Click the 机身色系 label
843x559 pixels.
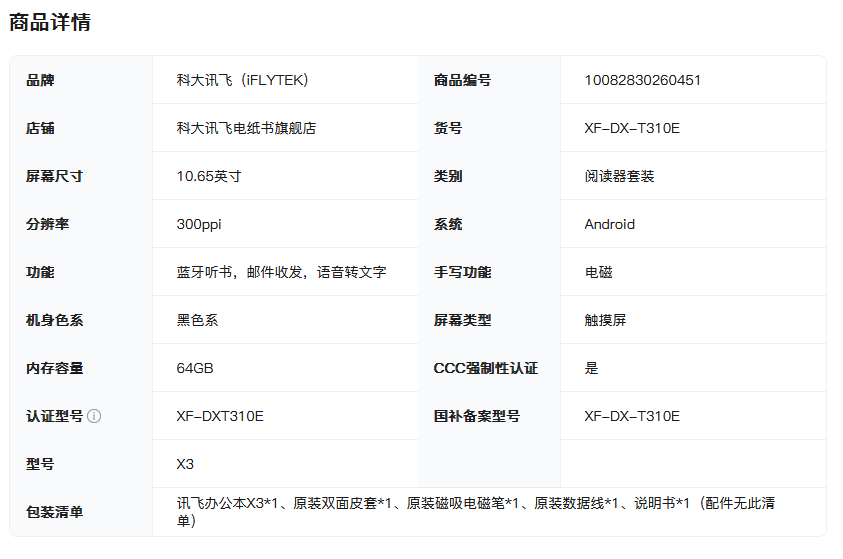point(54,320)
